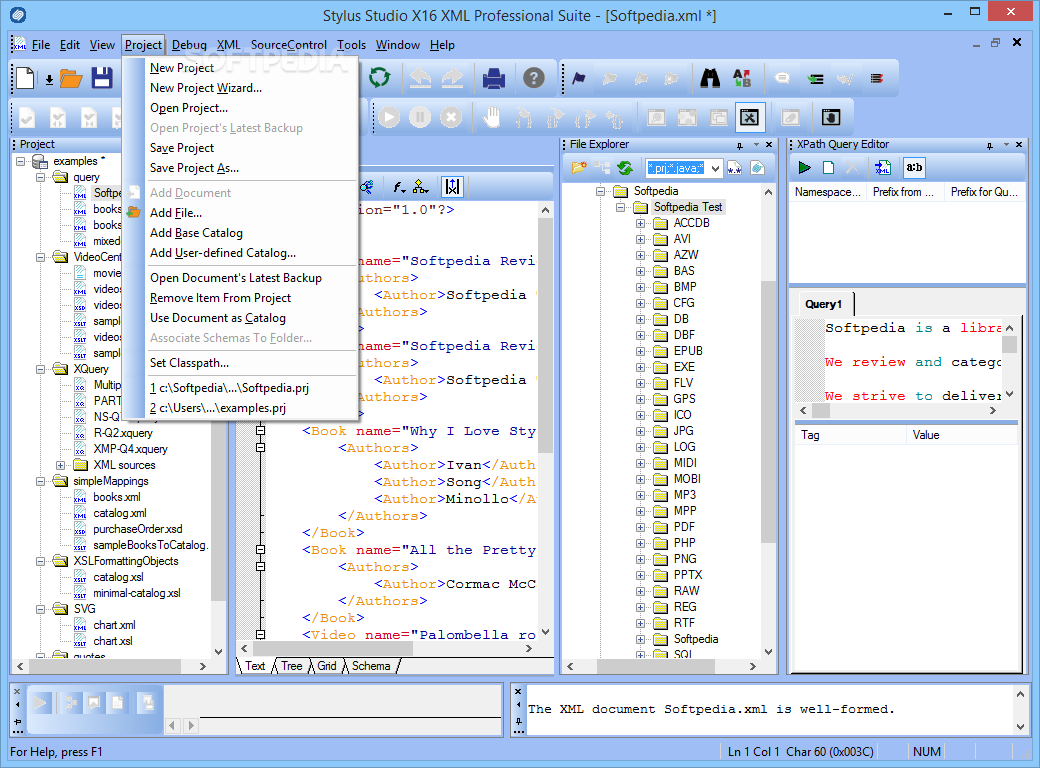1040x768 pixels.
Task: Click the XML editor vertical scrollbar
Action: (x=545, y=422)
